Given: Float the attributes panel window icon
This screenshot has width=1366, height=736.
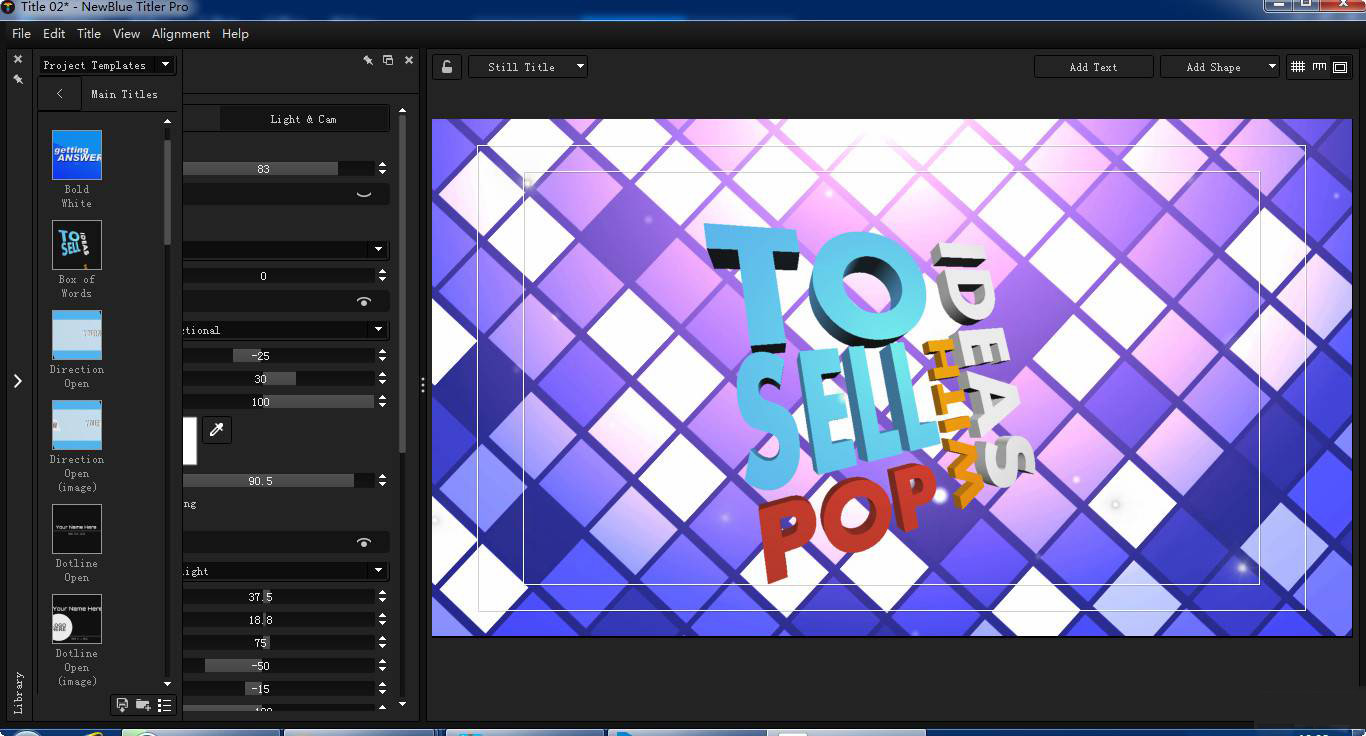Looking at the screenshot, I should pos(388,60).
